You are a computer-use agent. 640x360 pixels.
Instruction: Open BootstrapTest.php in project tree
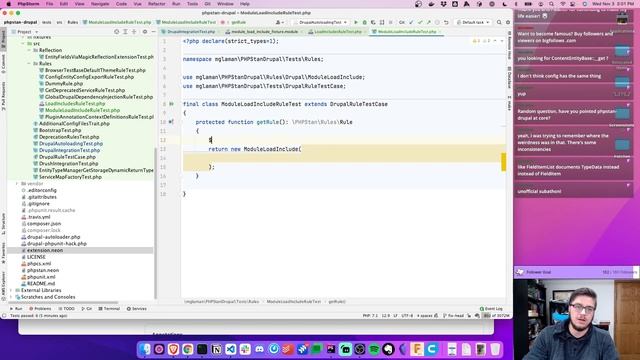click(x=60, y=130)
